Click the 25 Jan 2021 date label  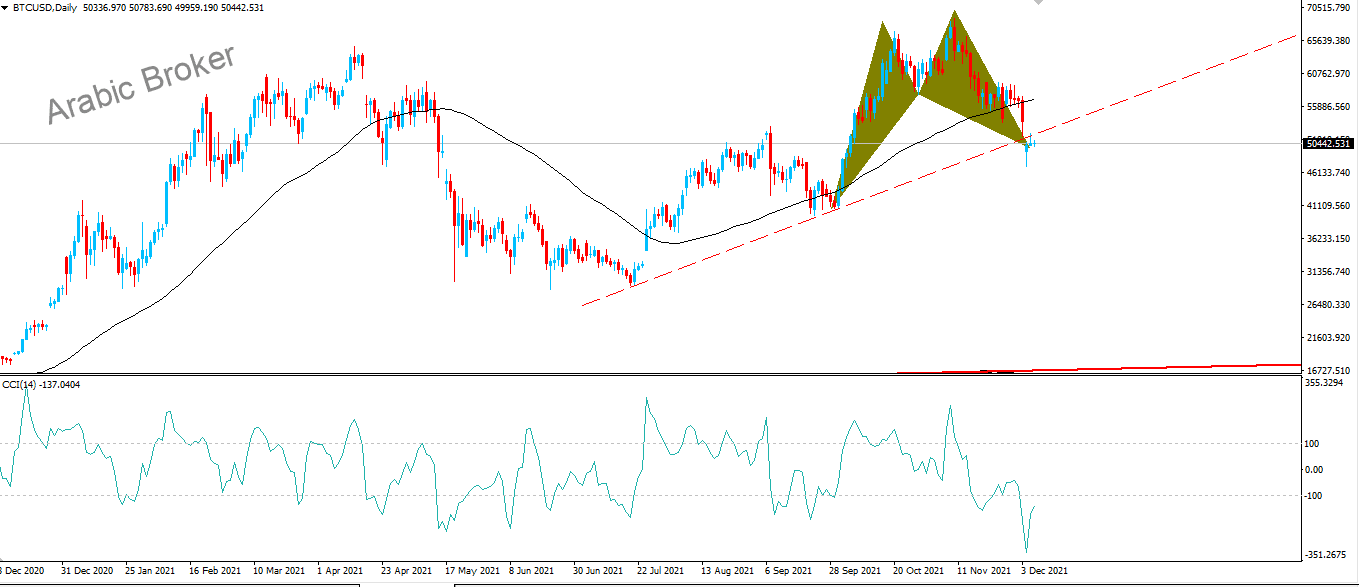click(151, 570)
